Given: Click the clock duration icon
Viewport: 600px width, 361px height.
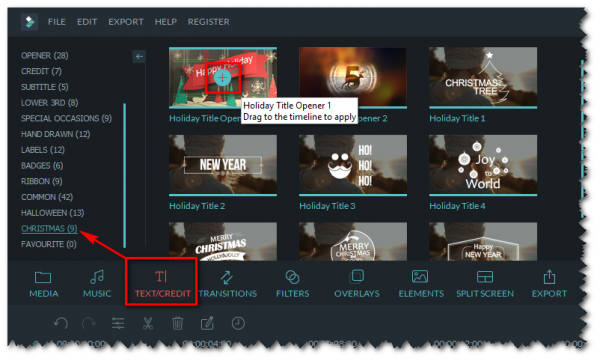Looking at the screenshot, I should (238, 323).
